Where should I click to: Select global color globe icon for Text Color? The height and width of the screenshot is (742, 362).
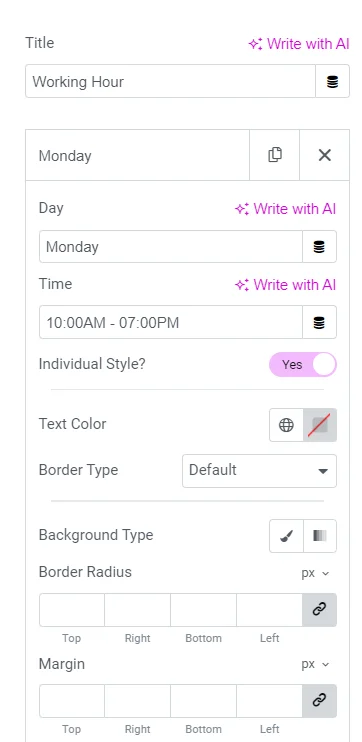point(286,425)
